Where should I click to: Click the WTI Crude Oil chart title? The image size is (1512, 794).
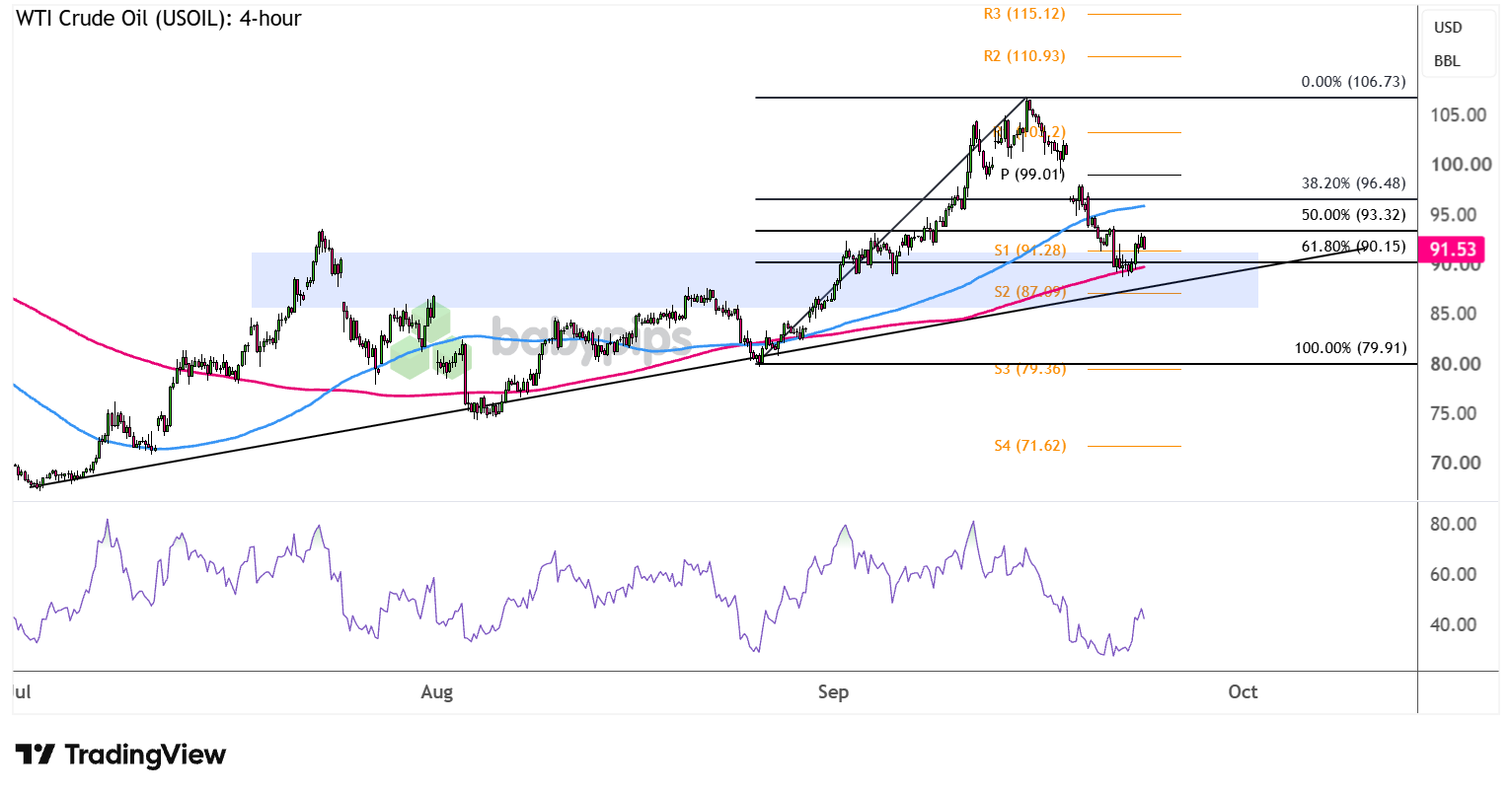pyautogui.click(x=159, y=18)
